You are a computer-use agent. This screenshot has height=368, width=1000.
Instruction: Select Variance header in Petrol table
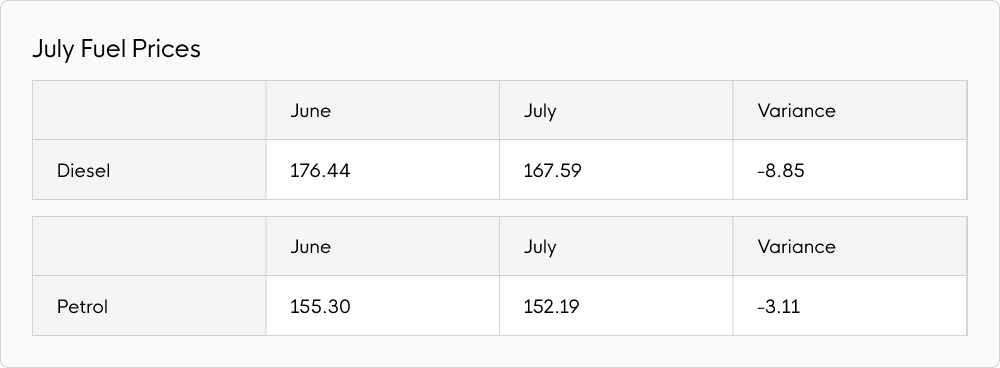797,247
